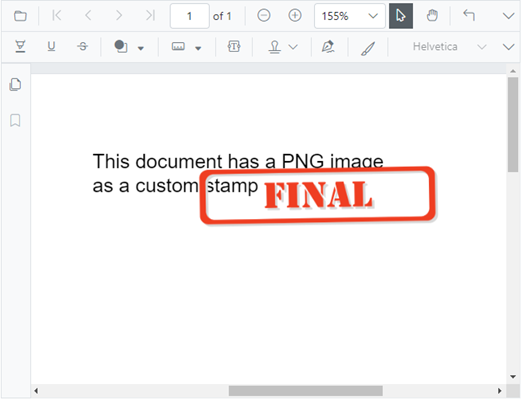Open the shape annotation dropdown arrow
Screen dimensions: 523x400
point(141,48)
